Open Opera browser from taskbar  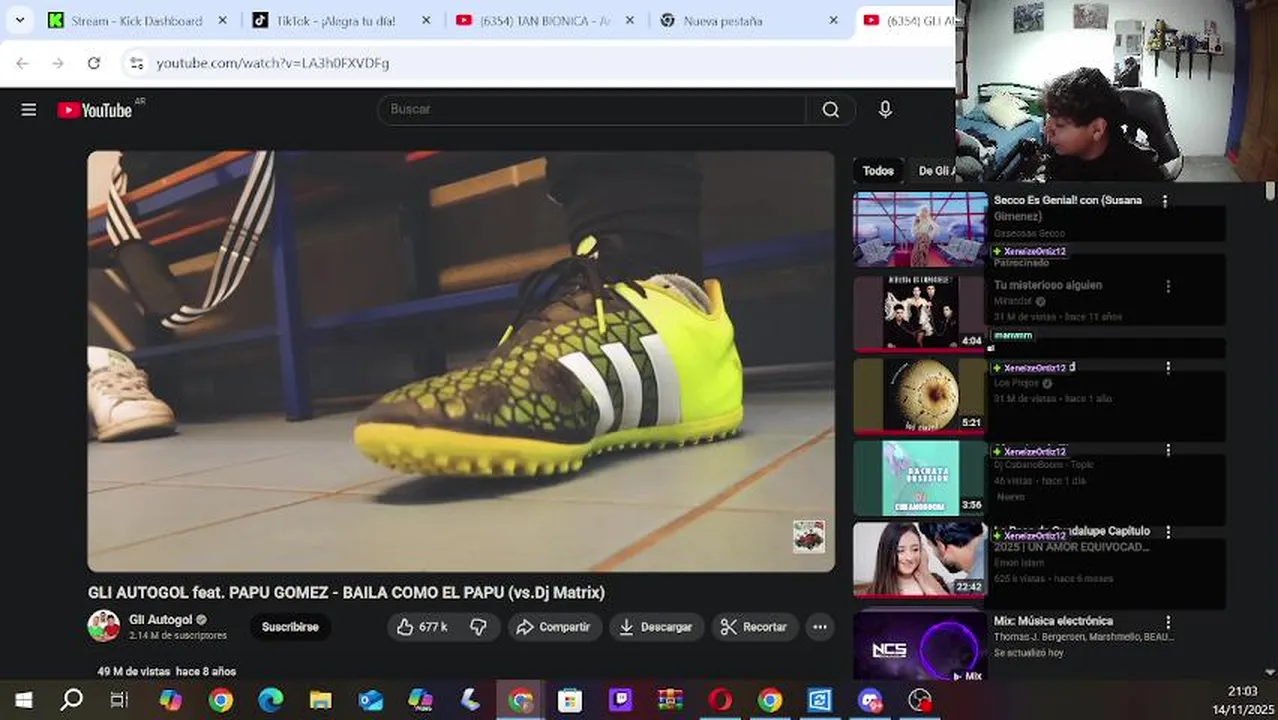point(720,700)
